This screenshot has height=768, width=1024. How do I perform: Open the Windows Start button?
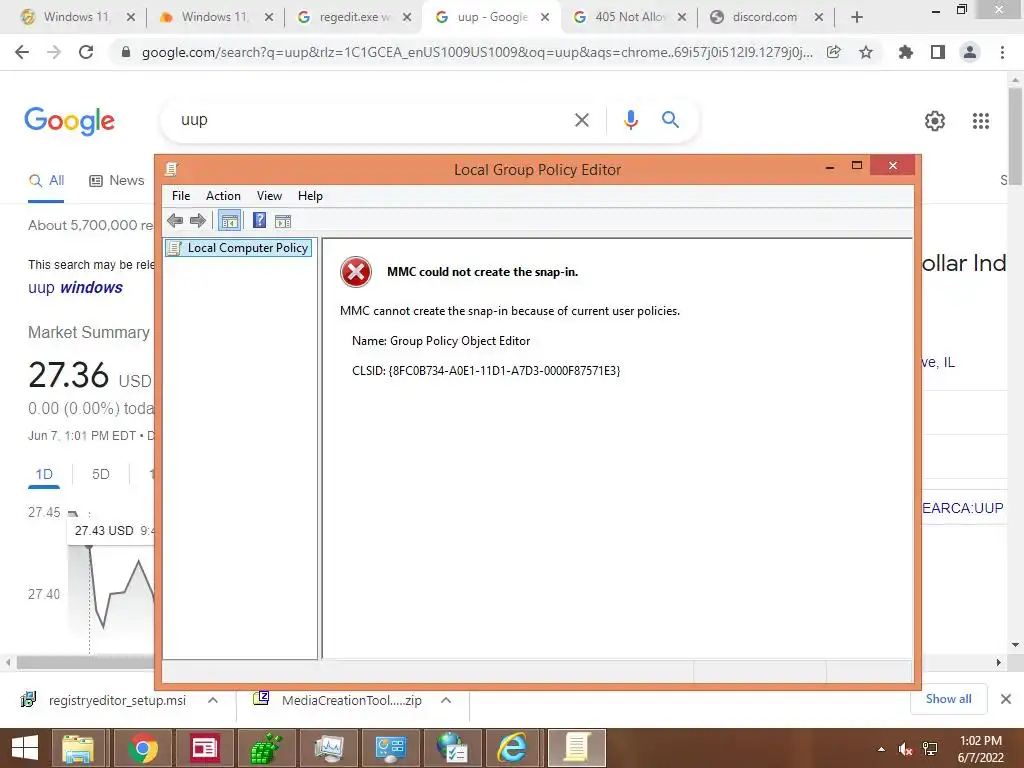click(24, 748)
